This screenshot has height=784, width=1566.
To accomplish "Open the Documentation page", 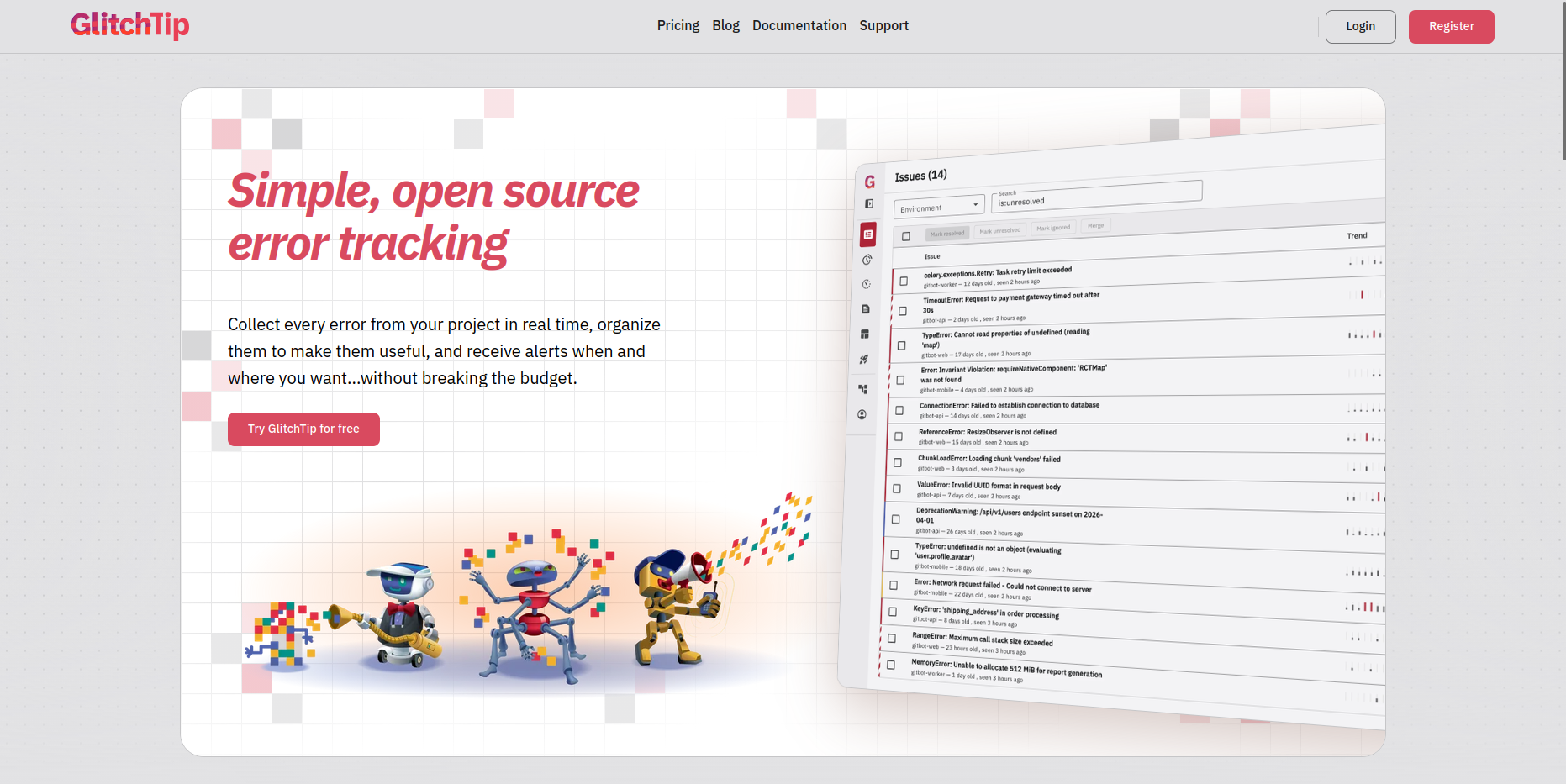I will click(x=799, y=25).
